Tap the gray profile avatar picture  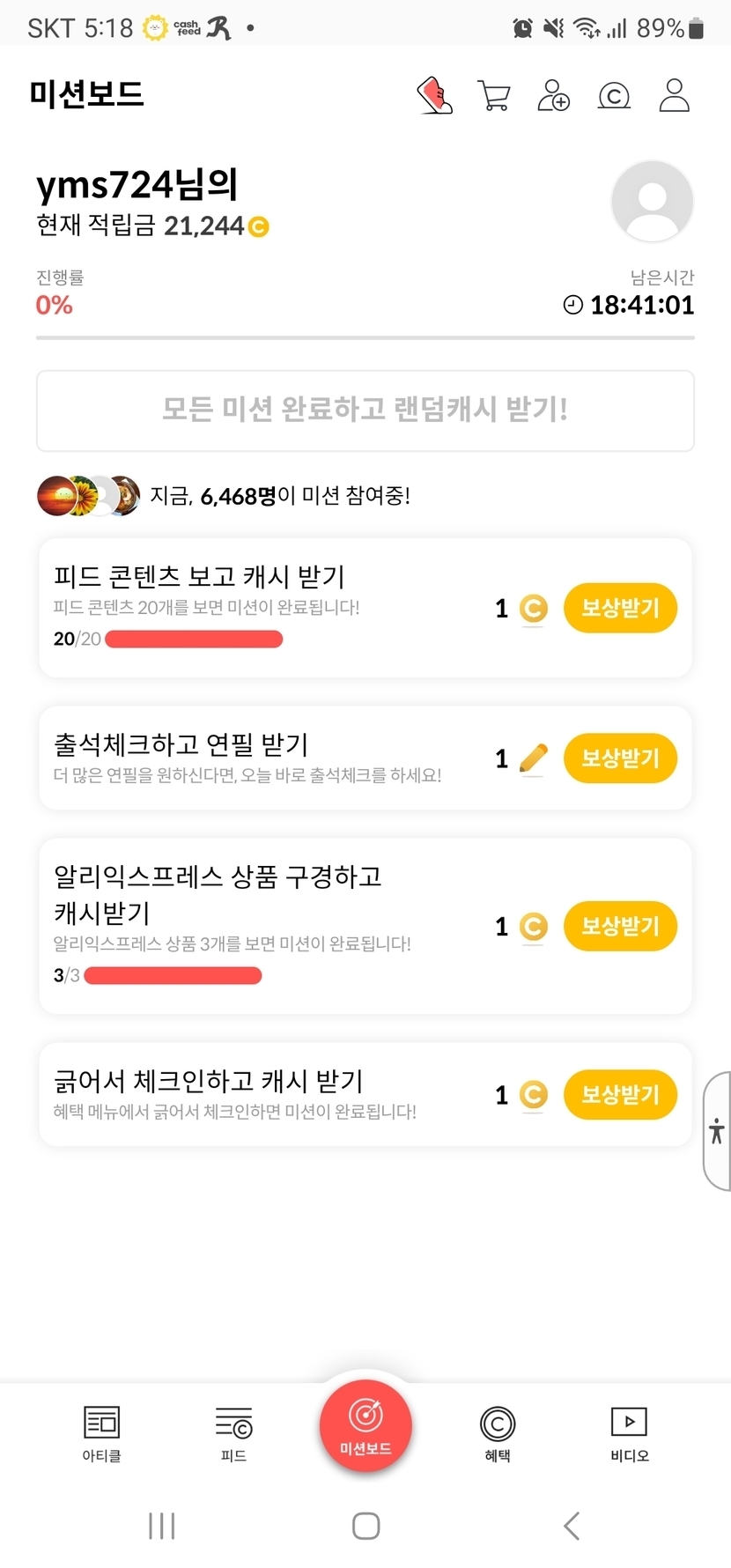click(x=652, y=201)
